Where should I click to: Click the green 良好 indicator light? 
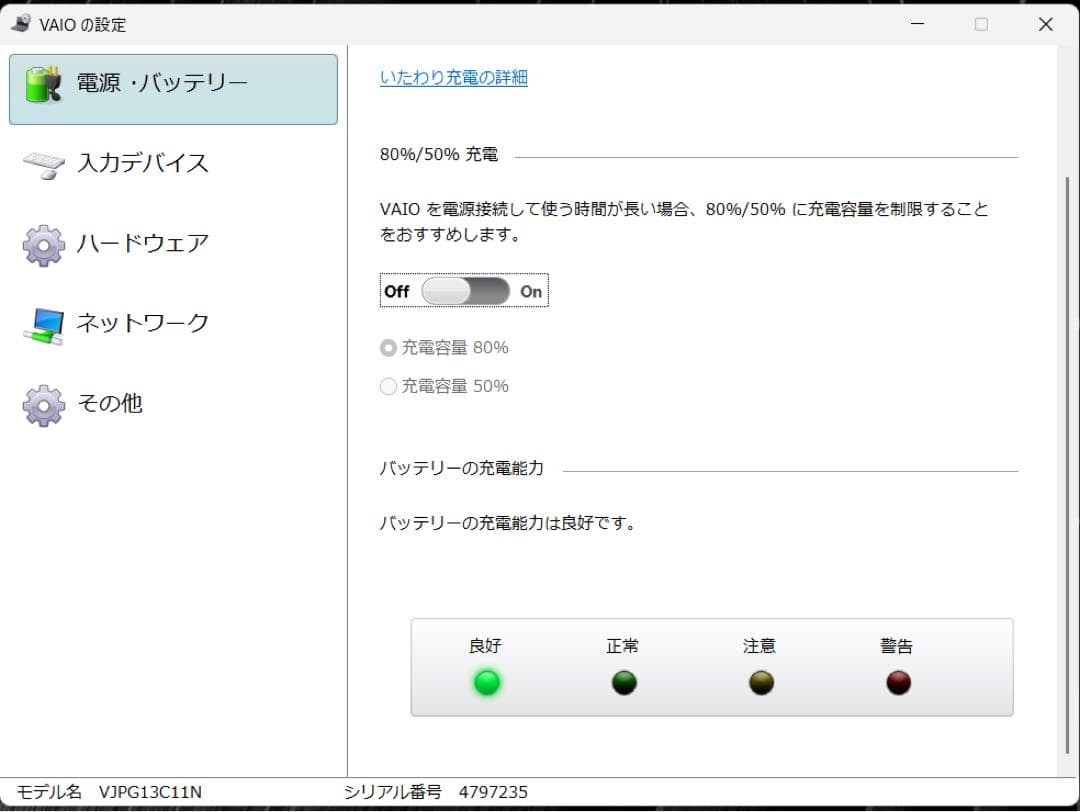pyautogui.click(x=487, y=684)
